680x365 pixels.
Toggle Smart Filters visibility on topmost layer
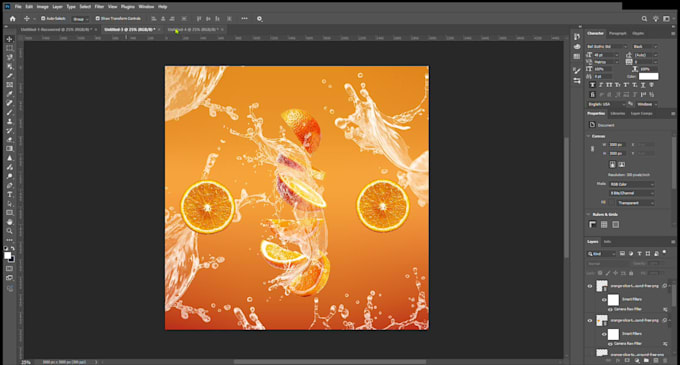click(x=604, y=300)
